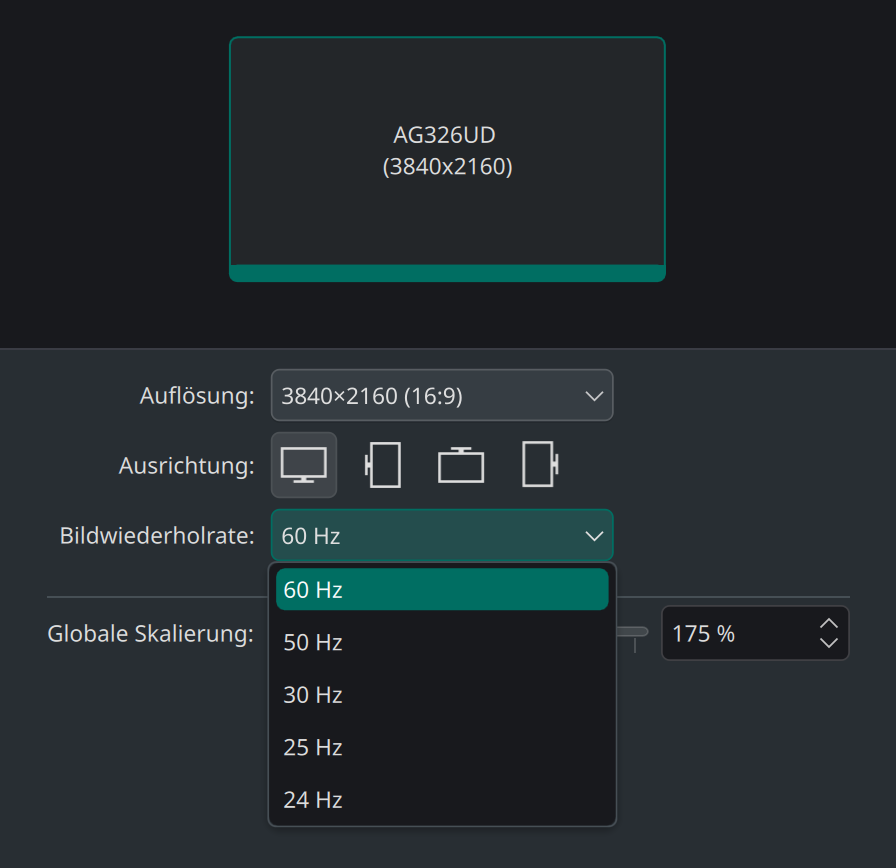Select the landscape orientation monitor icon

(x=303, y=465)
